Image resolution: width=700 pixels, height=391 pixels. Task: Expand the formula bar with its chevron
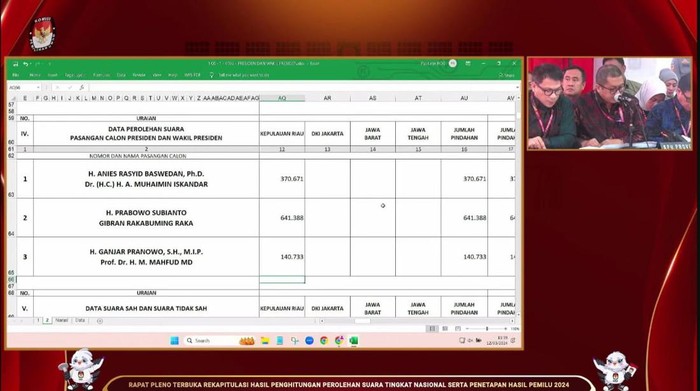(517, 87)
